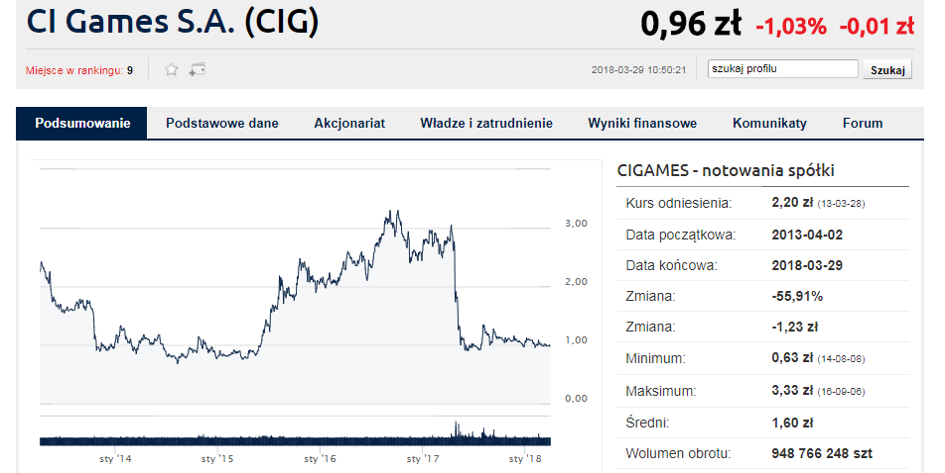
Task: Focus the 'szukaj profilu' search field
Action: coord(783,69)
